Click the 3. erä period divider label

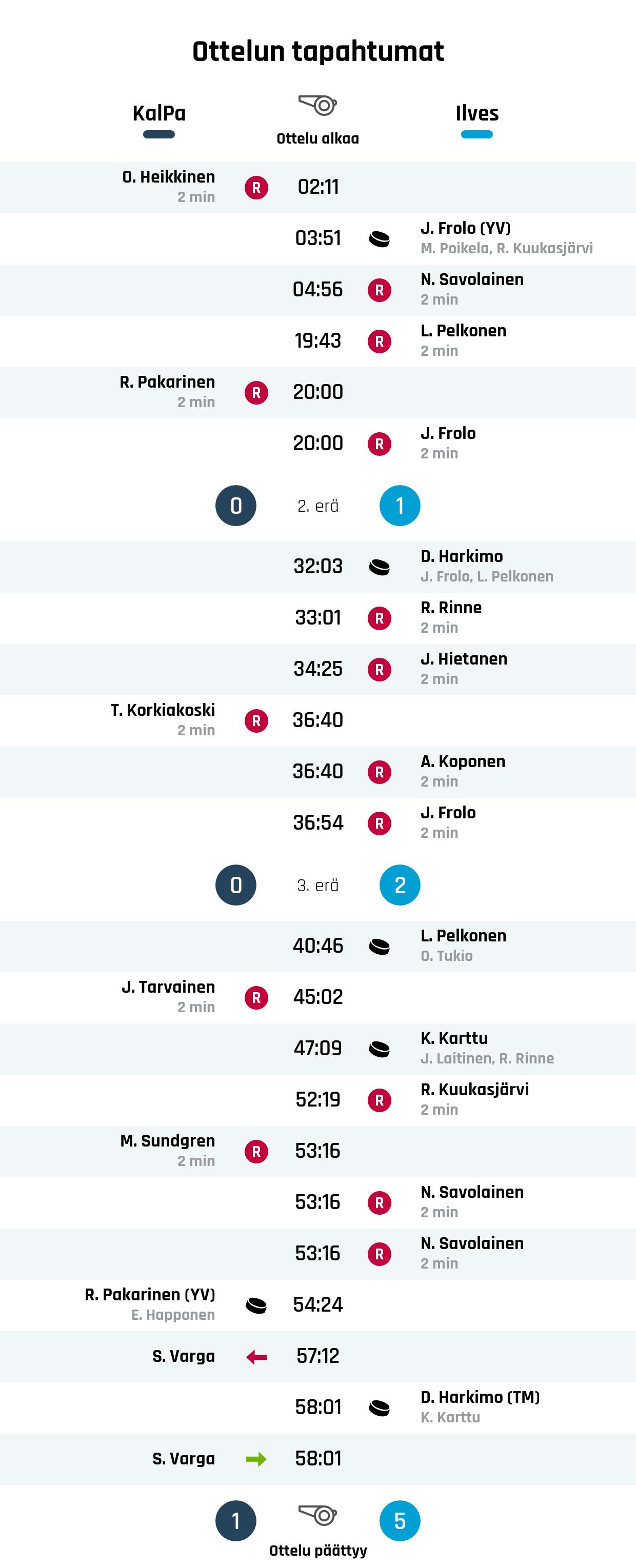coord(317,885)
